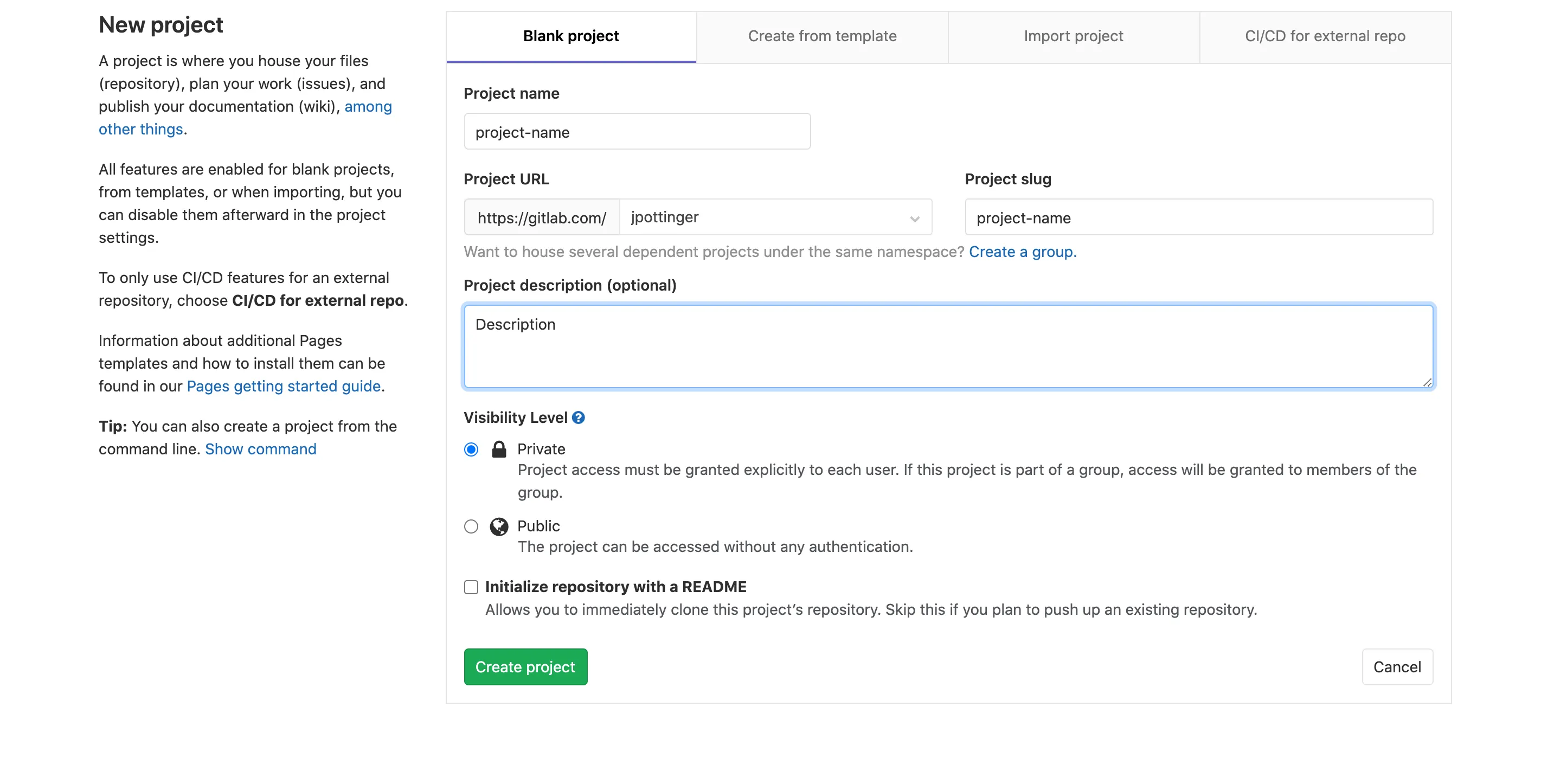The width and height of the screenshot is (1554, 784).
Task: Click the Private option label text
Action: coord(541,449)
